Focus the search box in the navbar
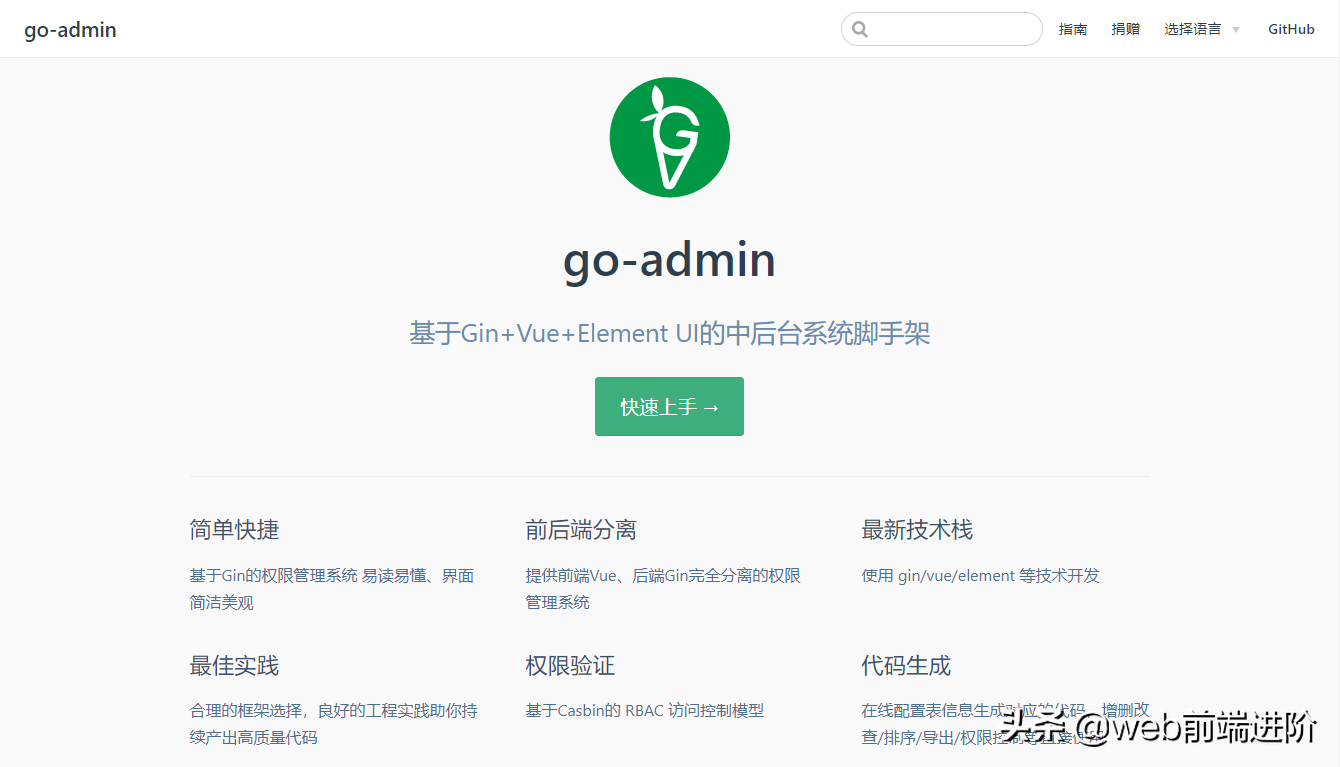 (941, 29)
